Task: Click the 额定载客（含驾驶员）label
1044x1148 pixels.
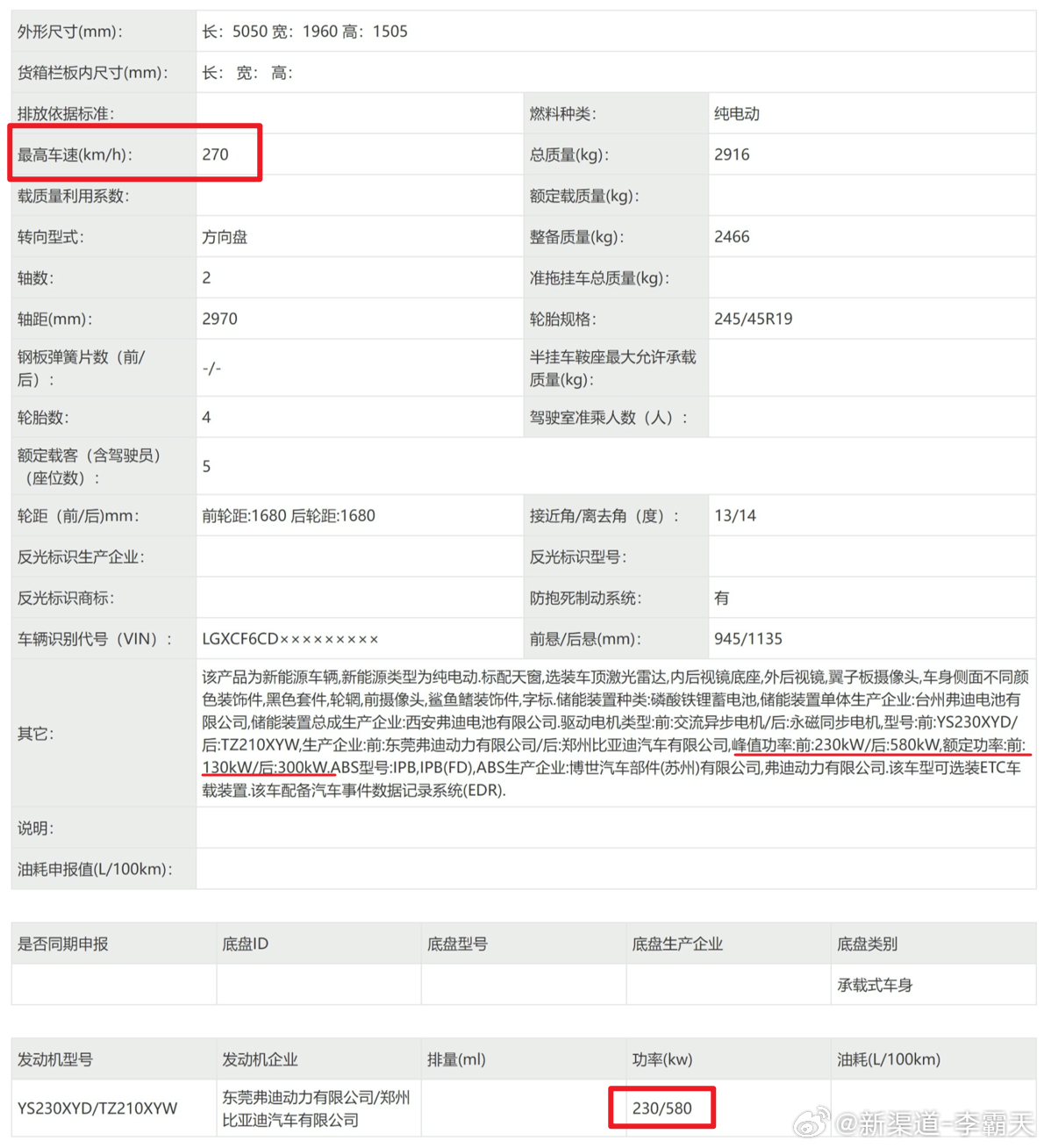Action: click(89, 467)
